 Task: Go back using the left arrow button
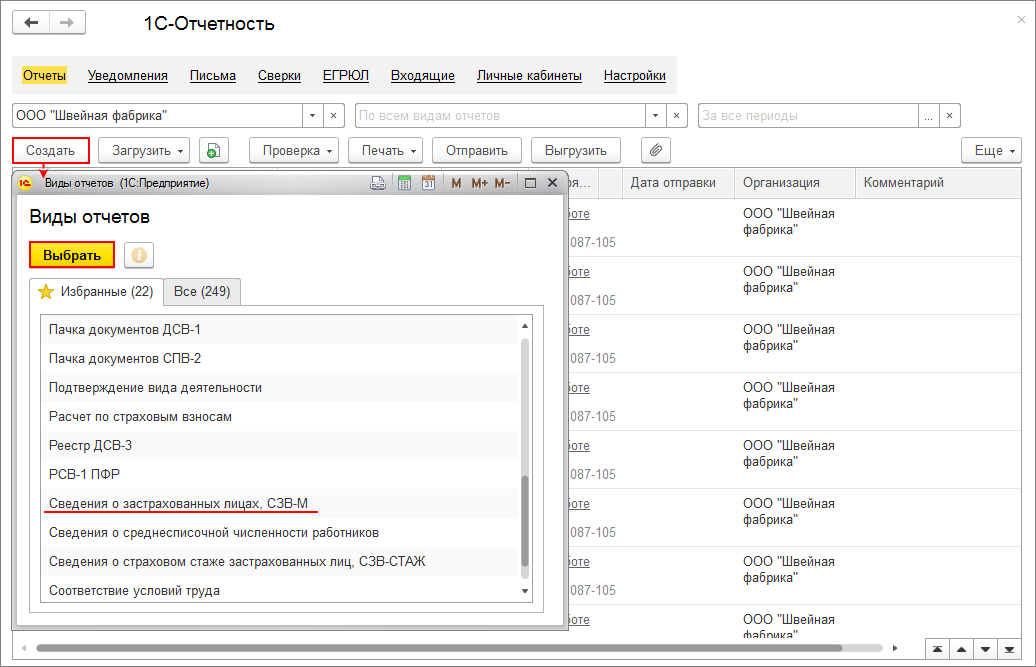[31, 23]
